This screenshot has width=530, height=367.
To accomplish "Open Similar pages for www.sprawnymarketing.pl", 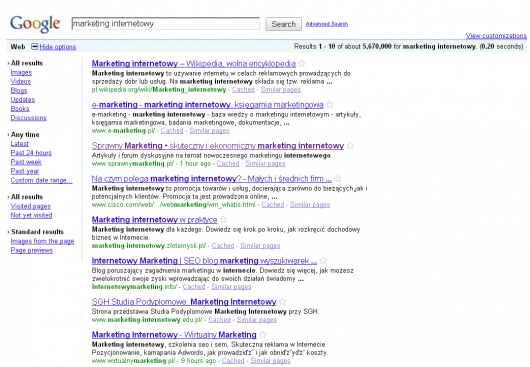I will [x=265, y=164].
